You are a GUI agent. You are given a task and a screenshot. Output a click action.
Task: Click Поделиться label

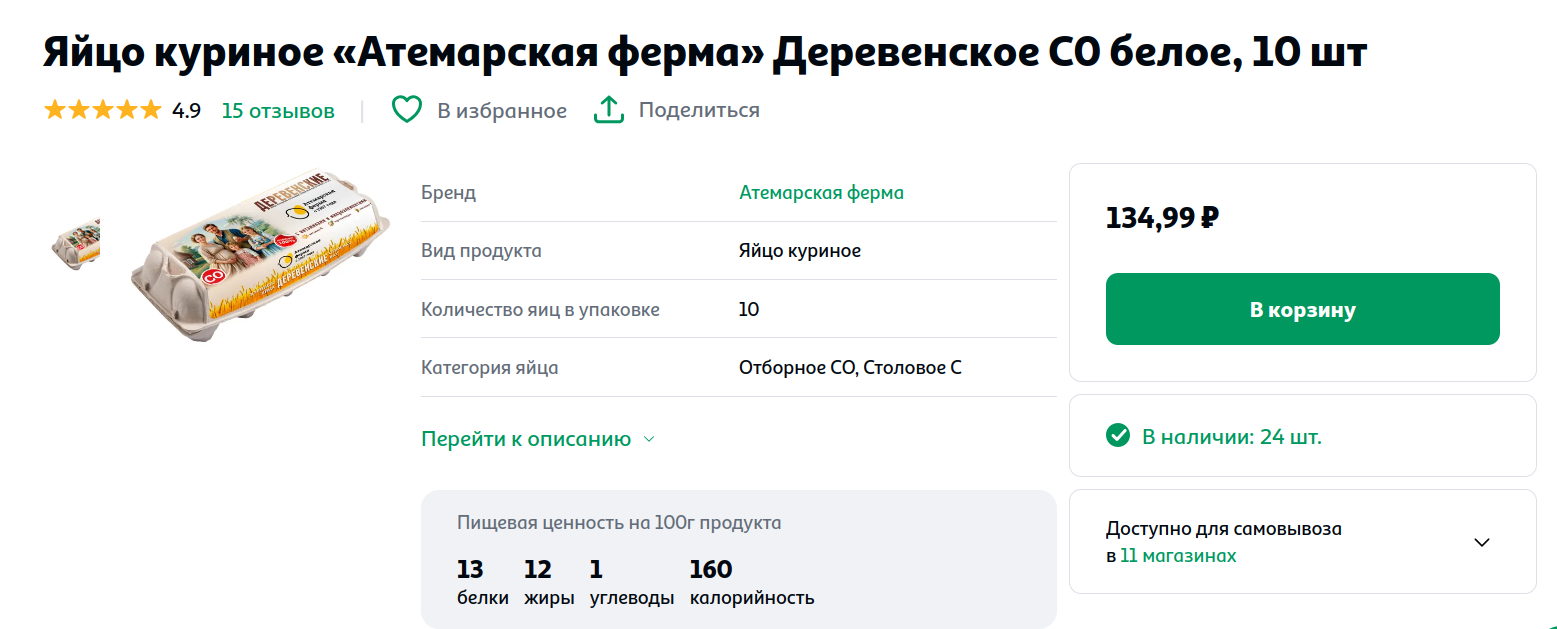[699, 111]
